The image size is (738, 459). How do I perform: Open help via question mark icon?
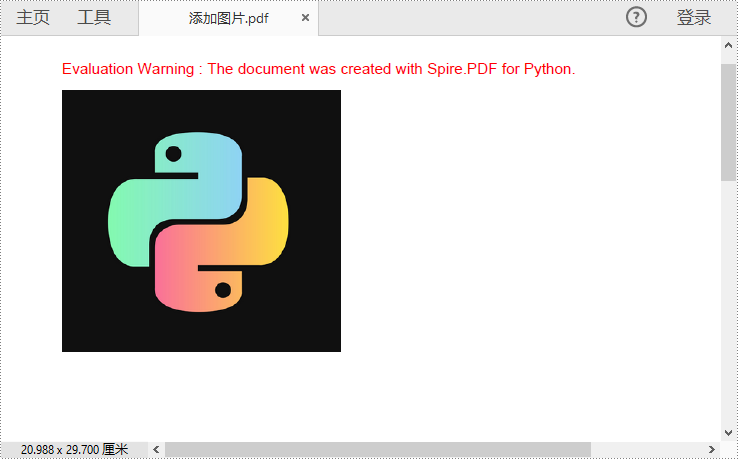(x=636, y=17)
